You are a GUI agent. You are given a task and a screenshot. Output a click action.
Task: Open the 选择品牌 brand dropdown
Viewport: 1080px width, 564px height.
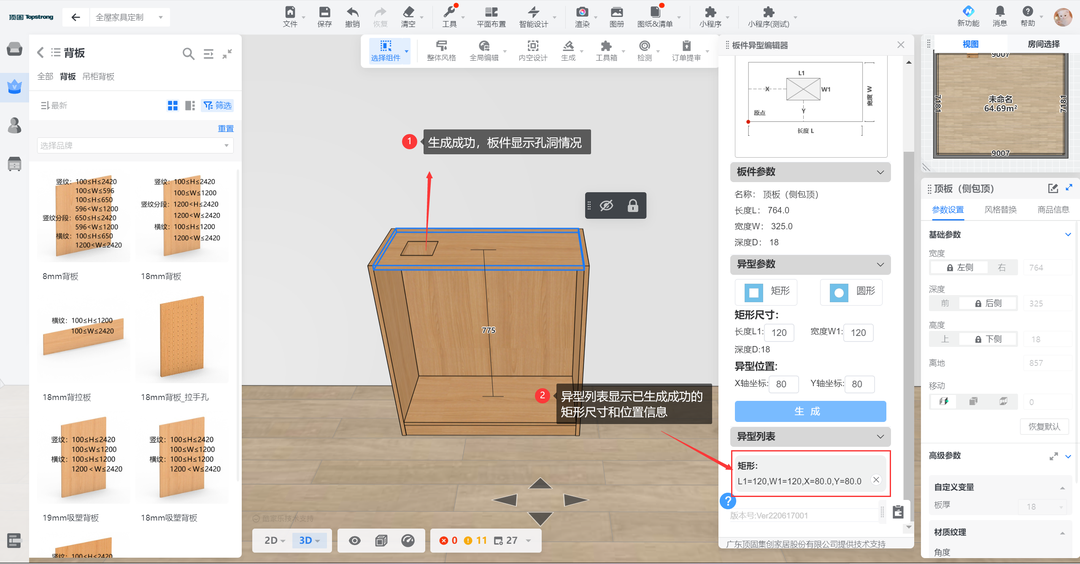135,146
